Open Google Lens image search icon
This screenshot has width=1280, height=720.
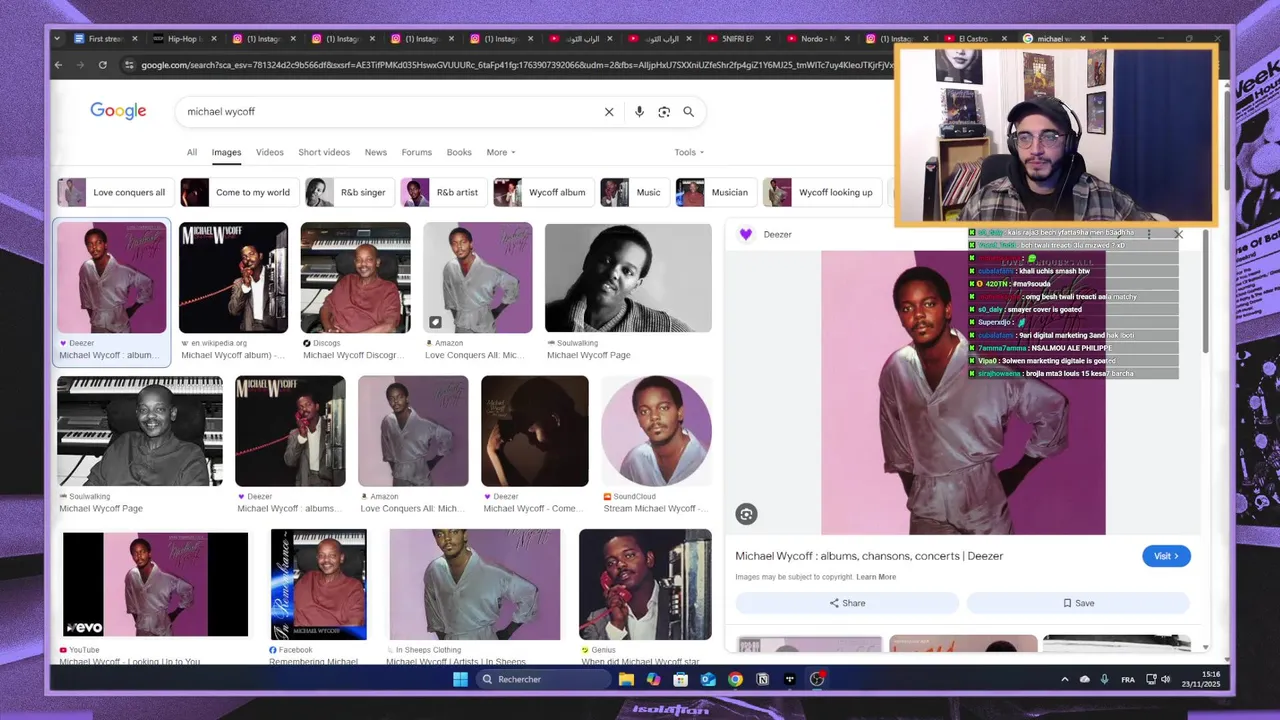[x=664, y=112]
